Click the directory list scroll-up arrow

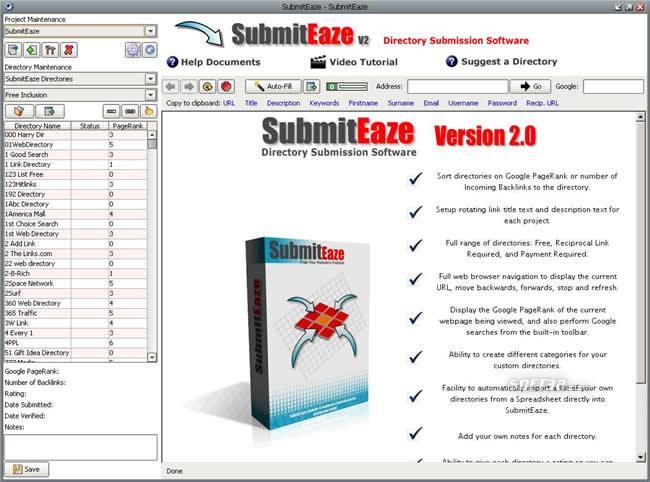click(152, 135)
